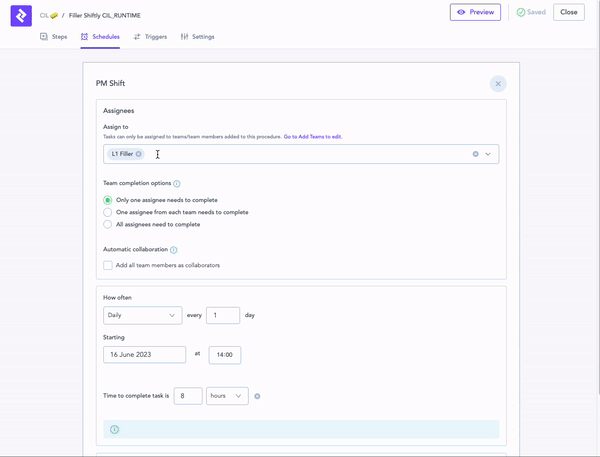The width and height of the screenshot is (600, 457).
Task: Open the Daily frequency dropdown
Action: point(141,315)
